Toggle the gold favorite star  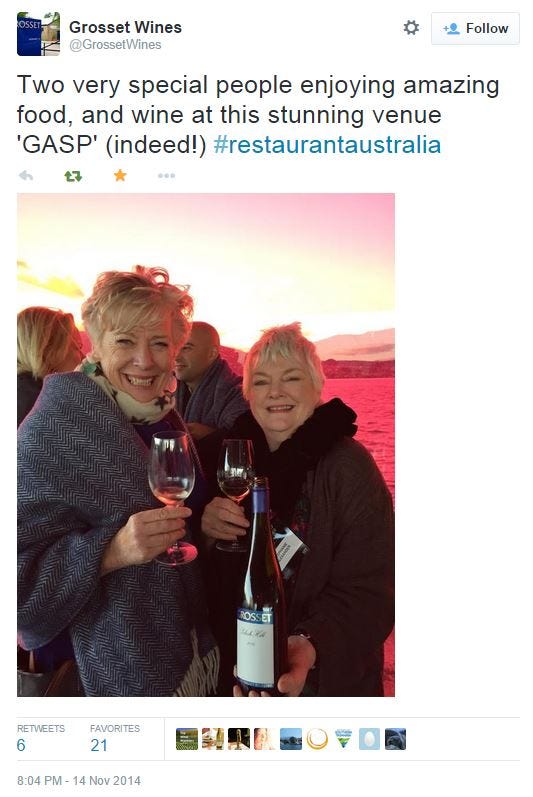click(120, 175)
